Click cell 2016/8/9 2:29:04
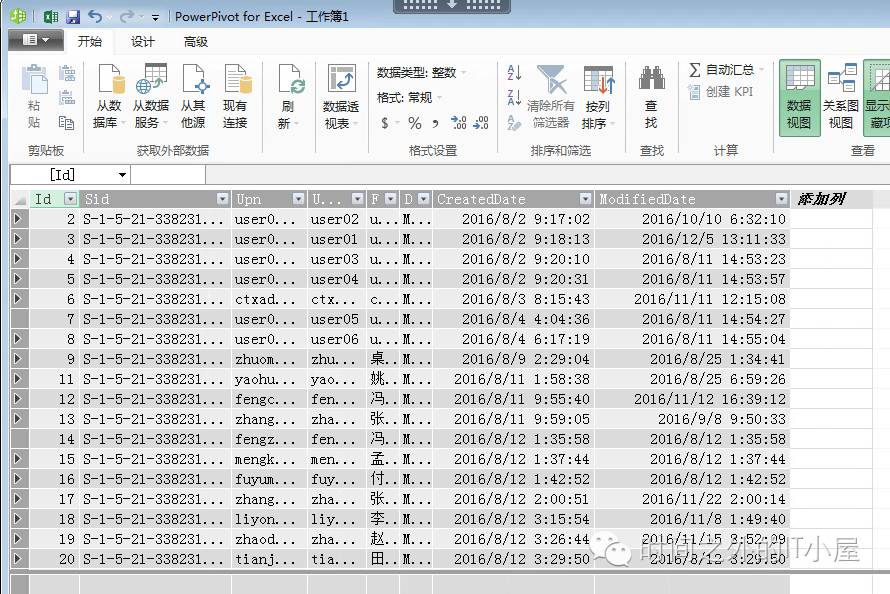The image size is (890, 594). pyautogui.click(x=513, y=359)
